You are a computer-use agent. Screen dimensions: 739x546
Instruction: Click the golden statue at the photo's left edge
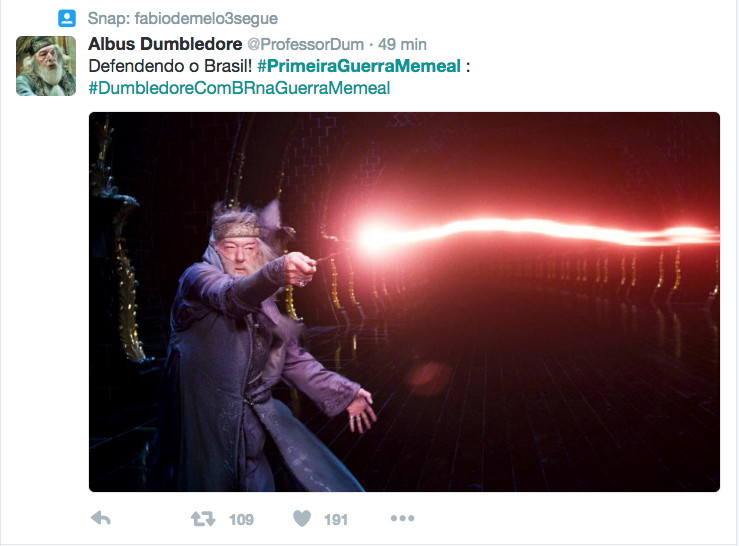click(x=122, y=264)
